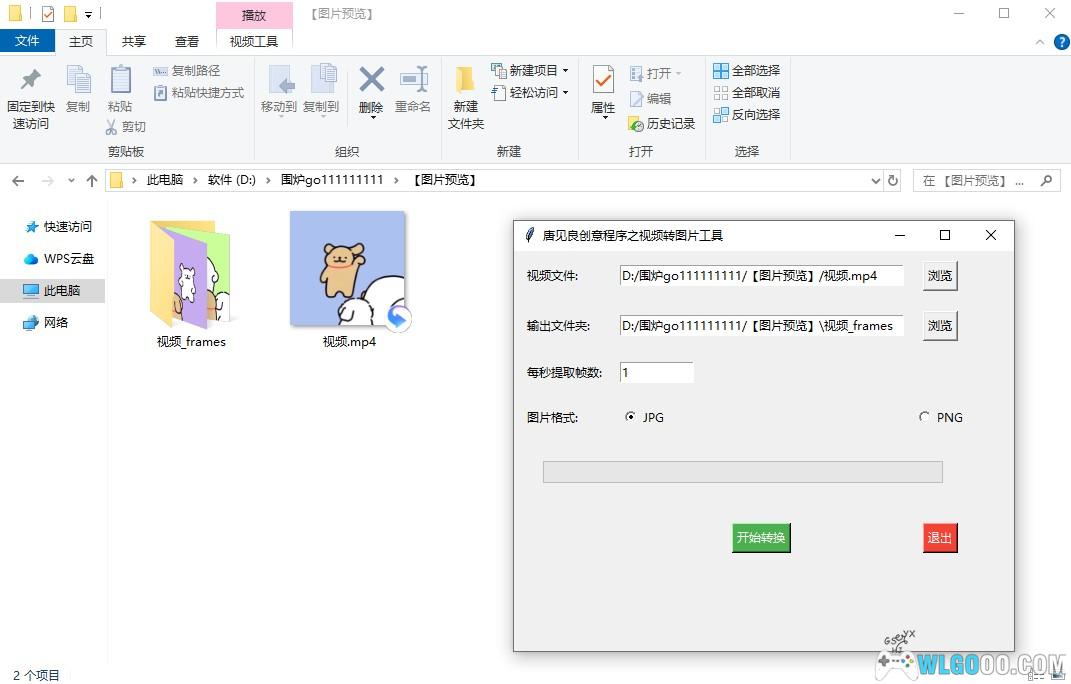
Task: Open the 查看 ribbon tab
Action: (186, 41)
